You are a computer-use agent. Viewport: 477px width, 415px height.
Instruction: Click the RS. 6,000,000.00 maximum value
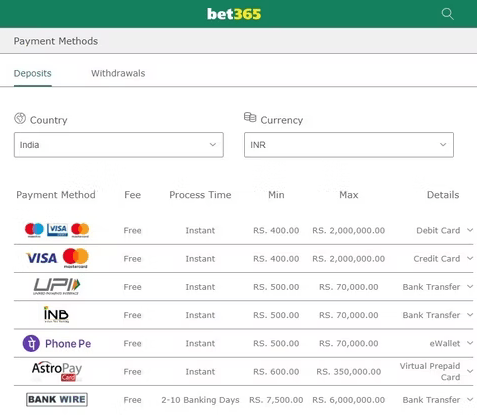tap(349, 400)
